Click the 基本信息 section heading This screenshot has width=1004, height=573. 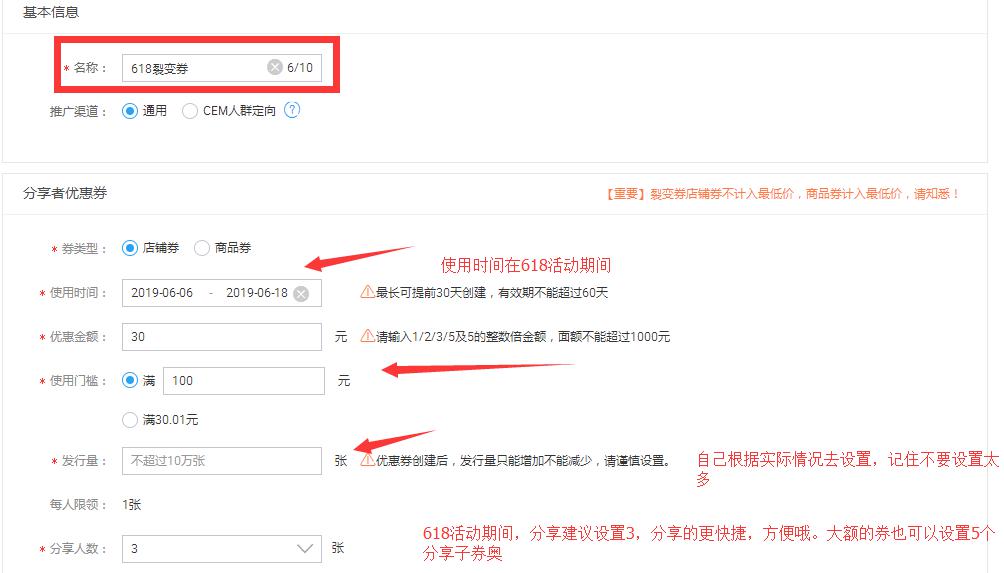(51, 12)
